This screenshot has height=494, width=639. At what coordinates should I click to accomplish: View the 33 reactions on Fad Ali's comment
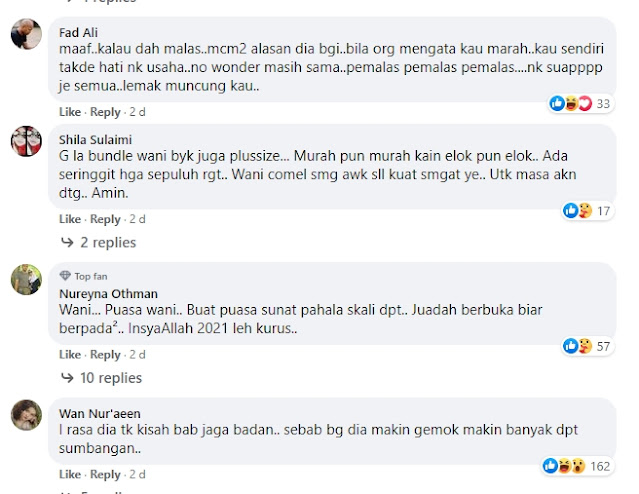click(x=581, y=104)
